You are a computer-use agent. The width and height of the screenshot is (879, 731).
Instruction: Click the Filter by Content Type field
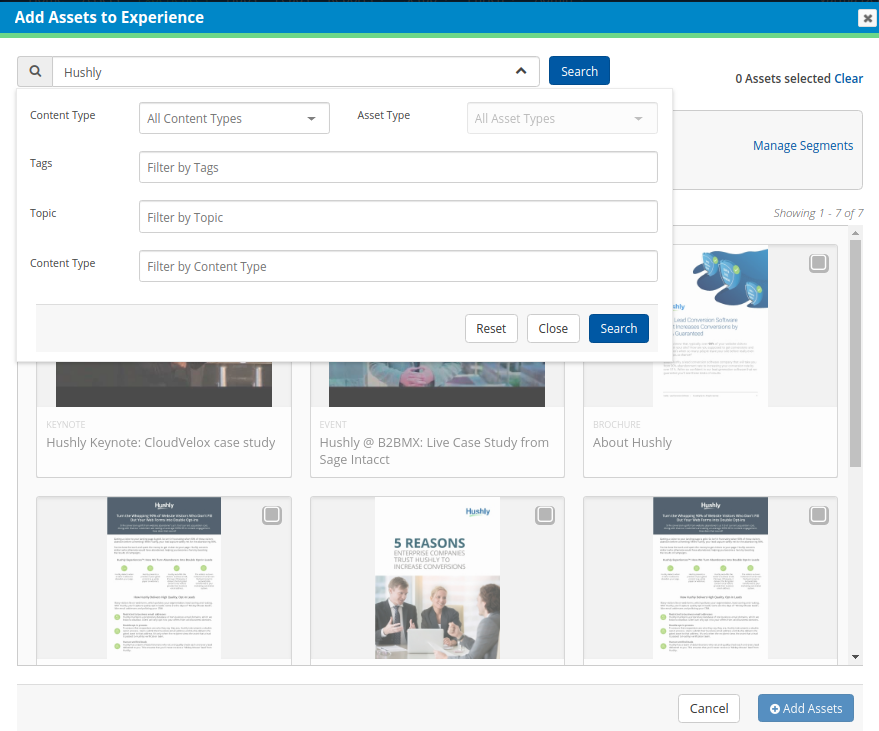click(398, 266)
